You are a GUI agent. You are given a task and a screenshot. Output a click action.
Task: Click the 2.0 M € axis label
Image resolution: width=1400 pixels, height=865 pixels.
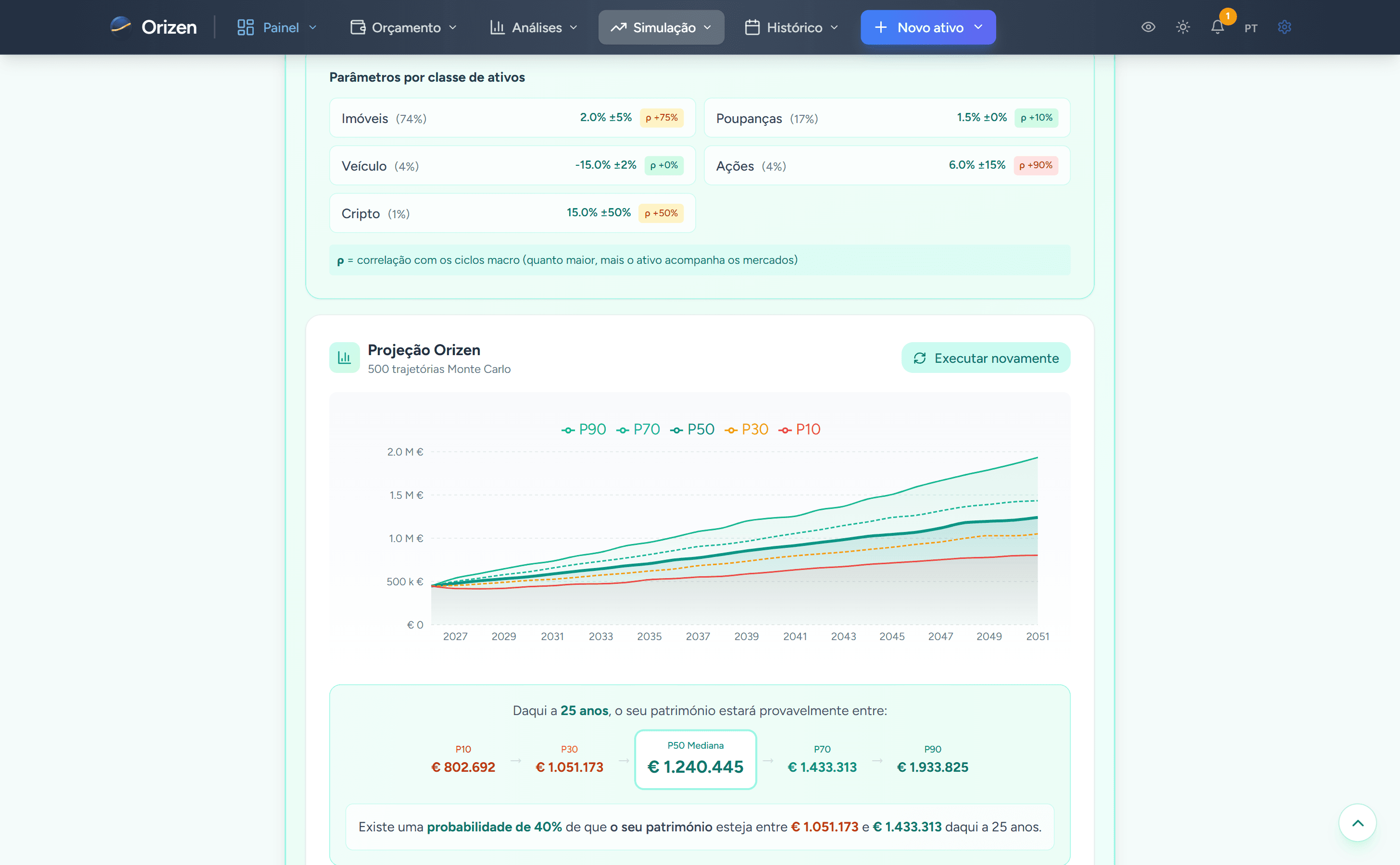pos(405,452)
